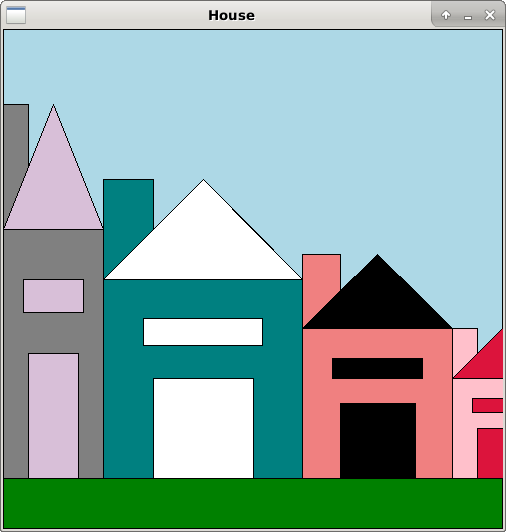Close the House window
This screenshot has width=506, height=532.
click(x=490, y=15)
